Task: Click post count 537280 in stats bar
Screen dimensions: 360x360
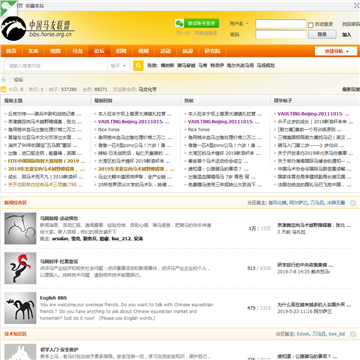Action: [69, 89]
